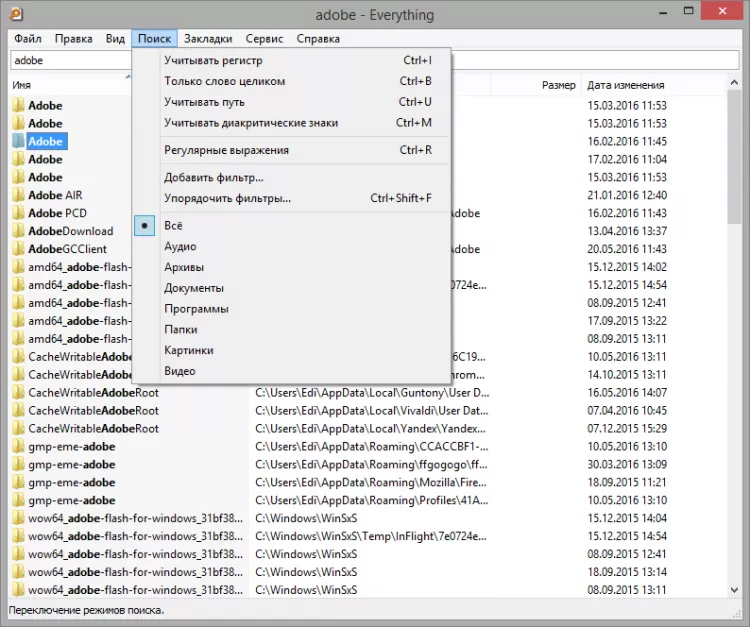This screenshot has height=627, width=750.
Task: Toggle Учитывать регистр option
Action: [292, 60]
